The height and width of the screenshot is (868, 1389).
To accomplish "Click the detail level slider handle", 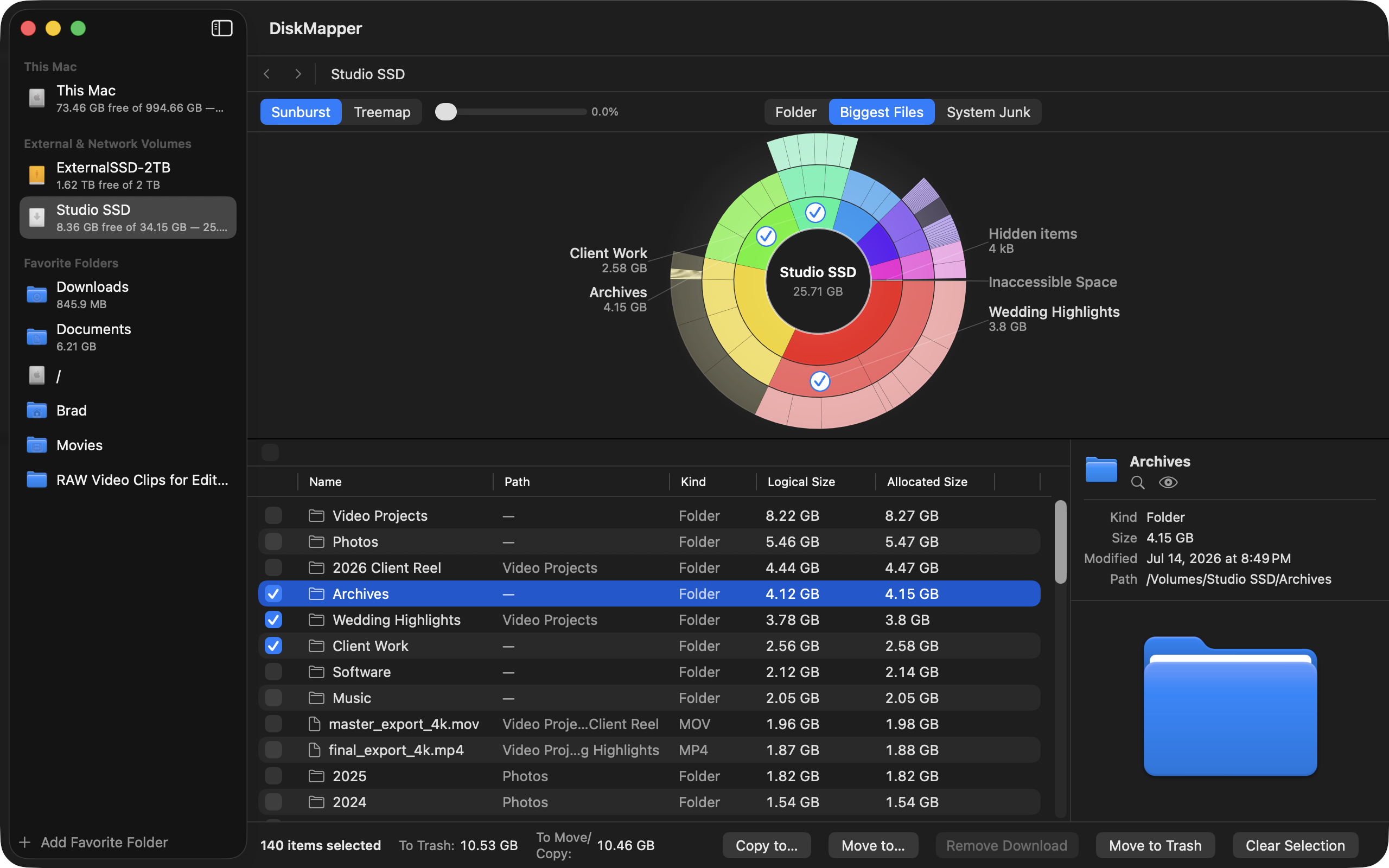I will coord(446,112).
